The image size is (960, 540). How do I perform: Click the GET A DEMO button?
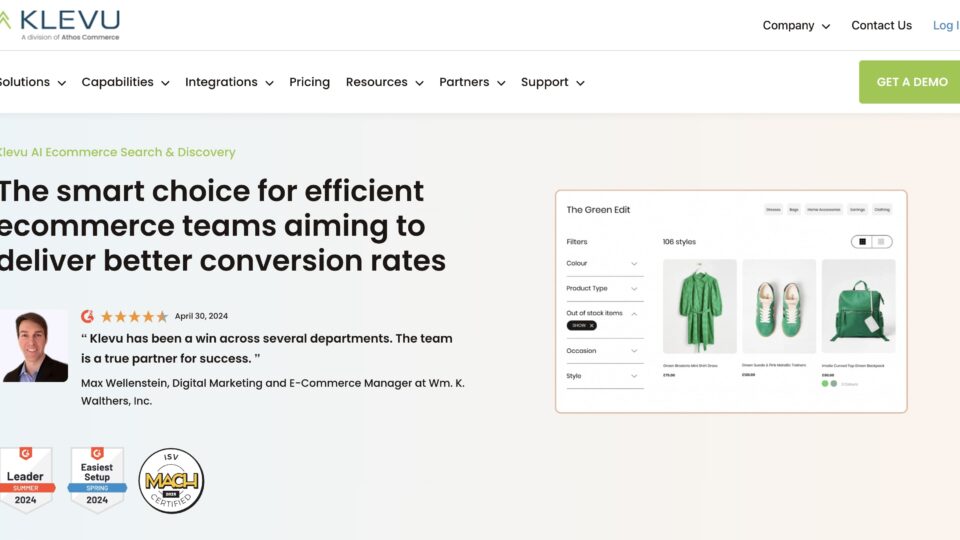coord(910,82)
